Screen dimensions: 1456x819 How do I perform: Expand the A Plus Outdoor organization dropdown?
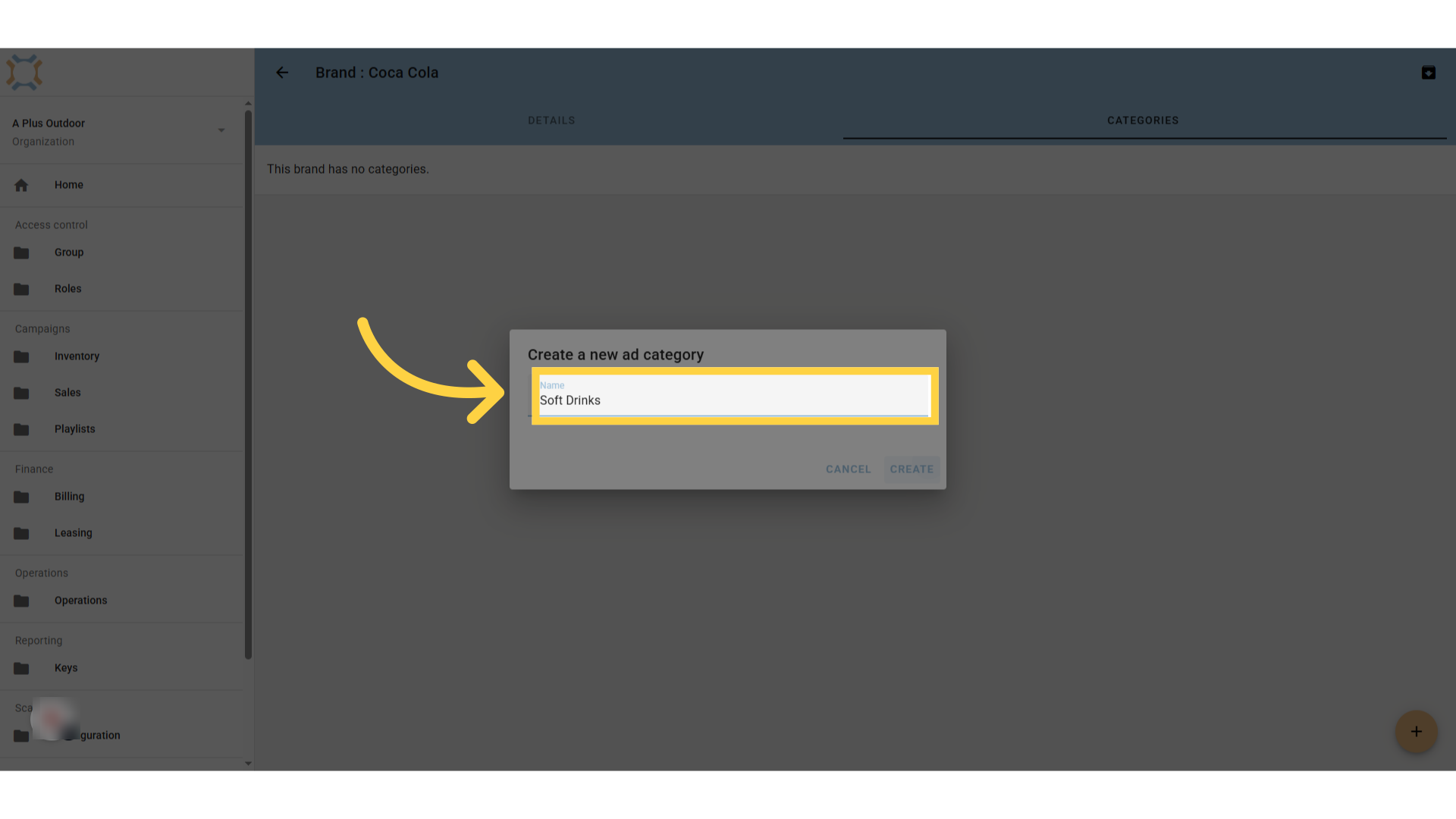221,130
